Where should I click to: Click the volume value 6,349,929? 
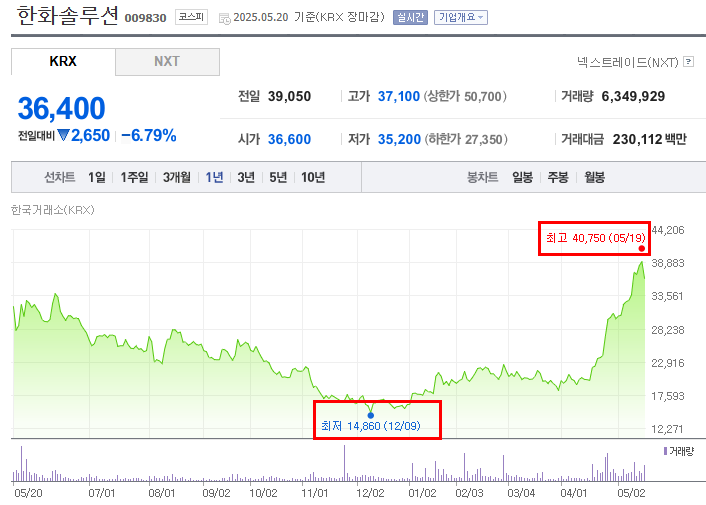pyautogui.click(x=633, y=96)
